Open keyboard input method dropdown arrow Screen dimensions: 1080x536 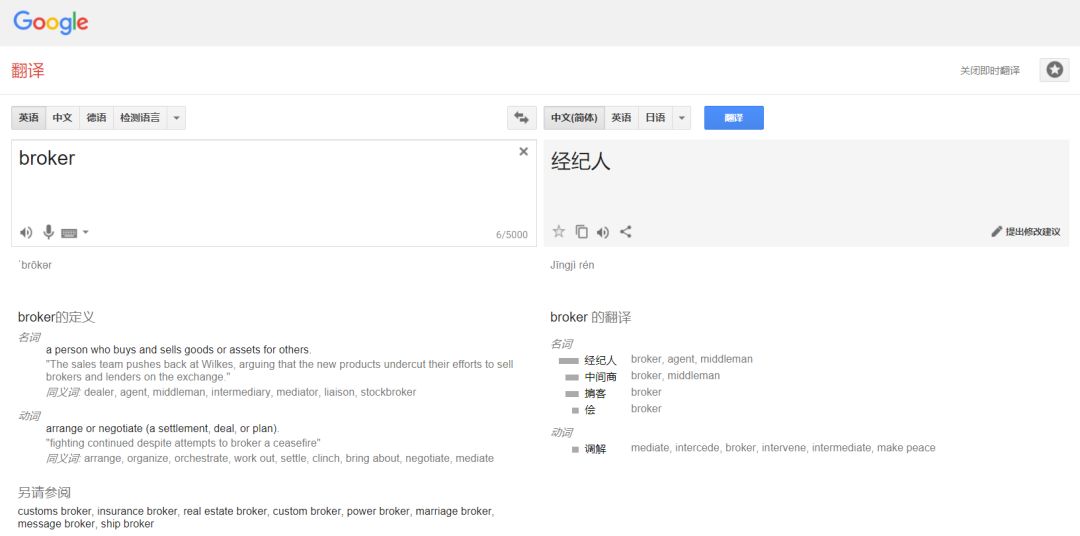86,233
